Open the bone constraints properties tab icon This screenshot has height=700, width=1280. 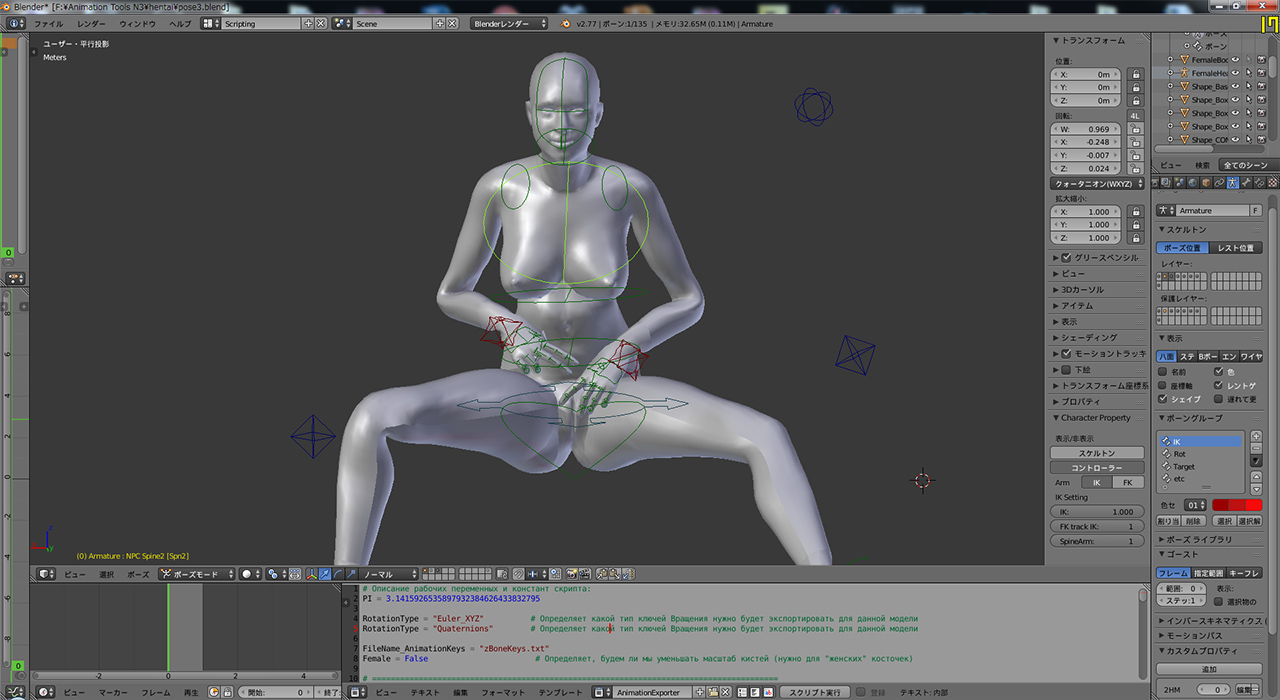coord(1259,182)
